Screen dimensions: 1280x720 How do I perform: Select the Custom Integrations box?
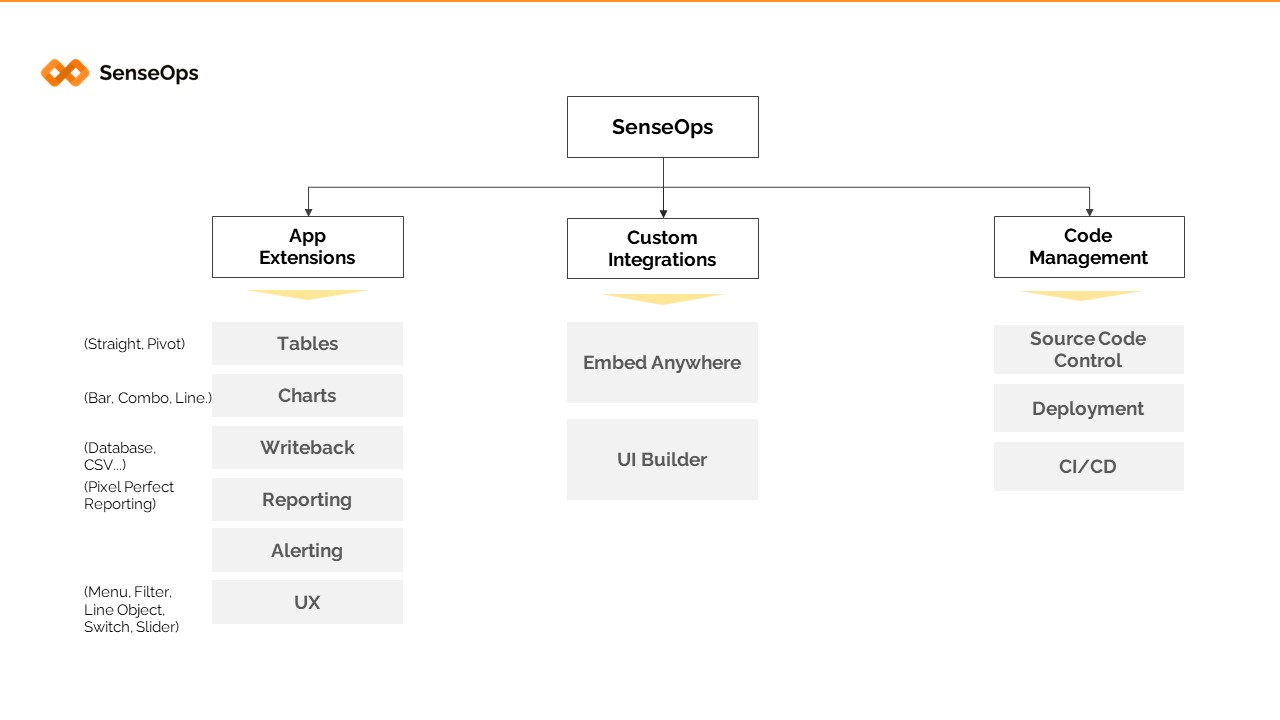coord(662,248)
